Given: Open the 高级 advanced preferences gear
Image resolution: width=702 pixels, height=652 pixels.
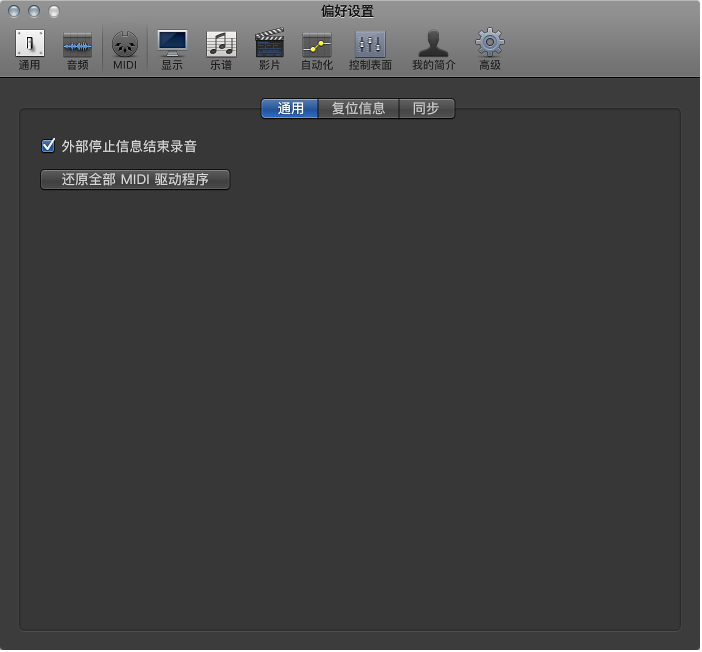Looking at the screenshot, I should tap(490, 50).
